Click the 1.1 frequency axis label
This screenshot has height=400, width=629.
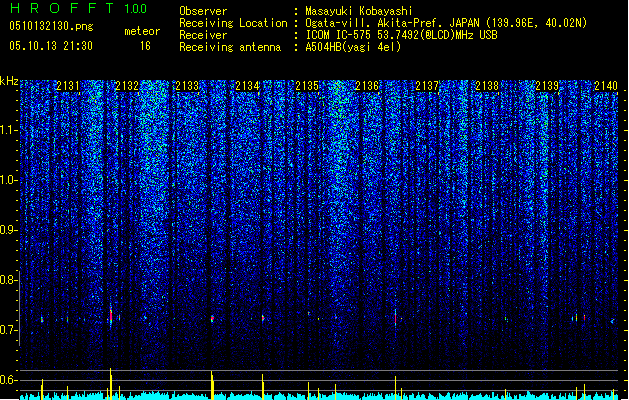(x=8, y=130)
